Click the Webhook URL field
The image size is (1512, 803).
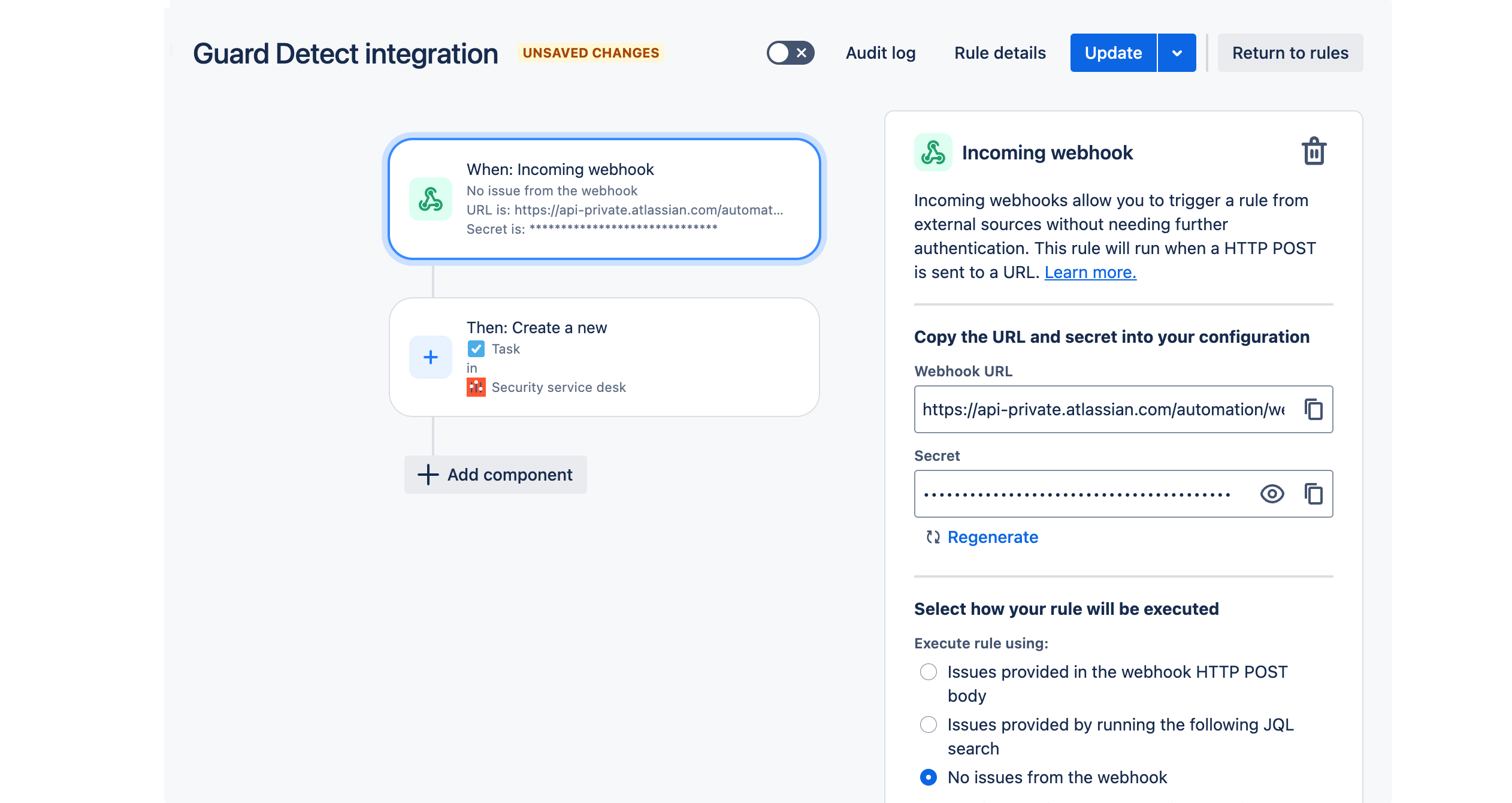click(x=1123, y=409)
